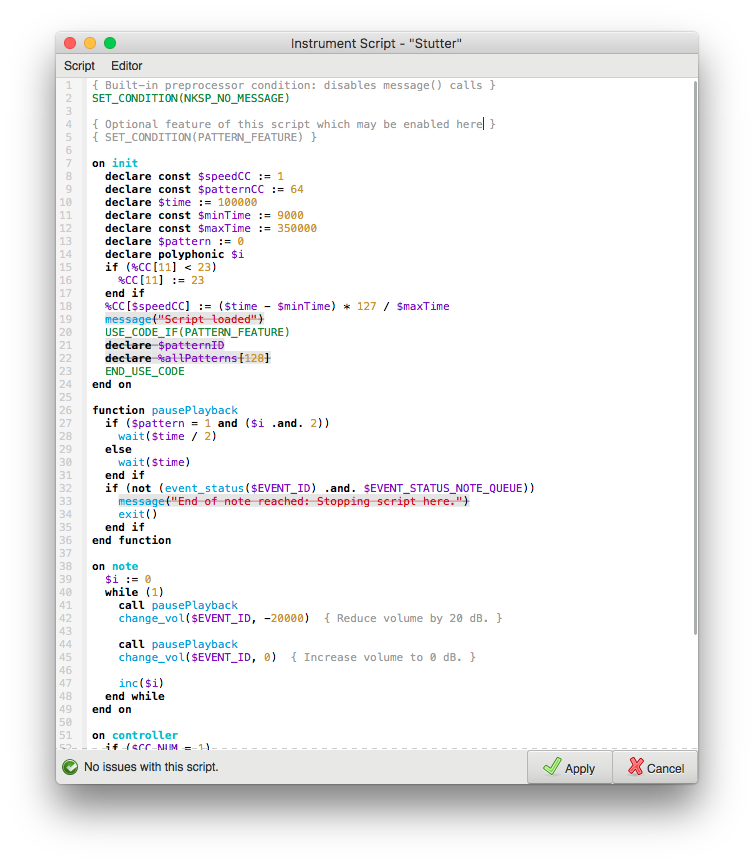Click the vertical scrollbar of the code editor
Viewport: 754px width, 864px height.
[x=695, y=358]
